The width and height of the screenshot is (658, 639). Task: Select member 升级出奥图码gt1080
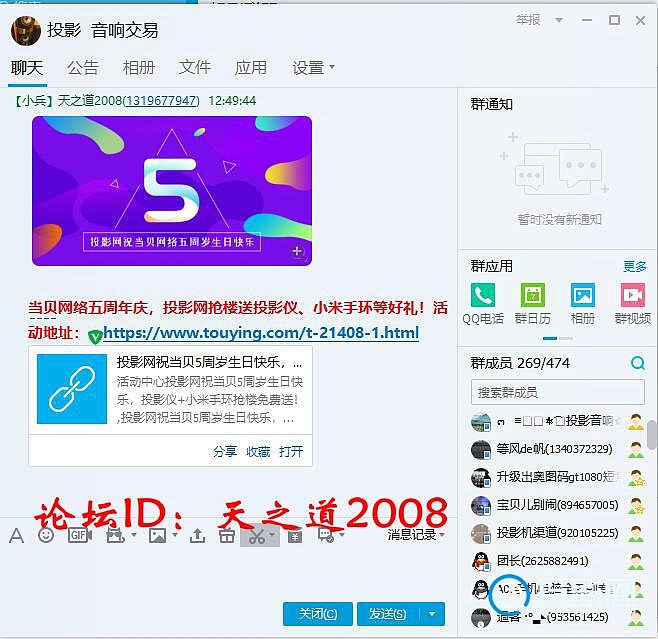pyautogui.click(x=558, y=477)
